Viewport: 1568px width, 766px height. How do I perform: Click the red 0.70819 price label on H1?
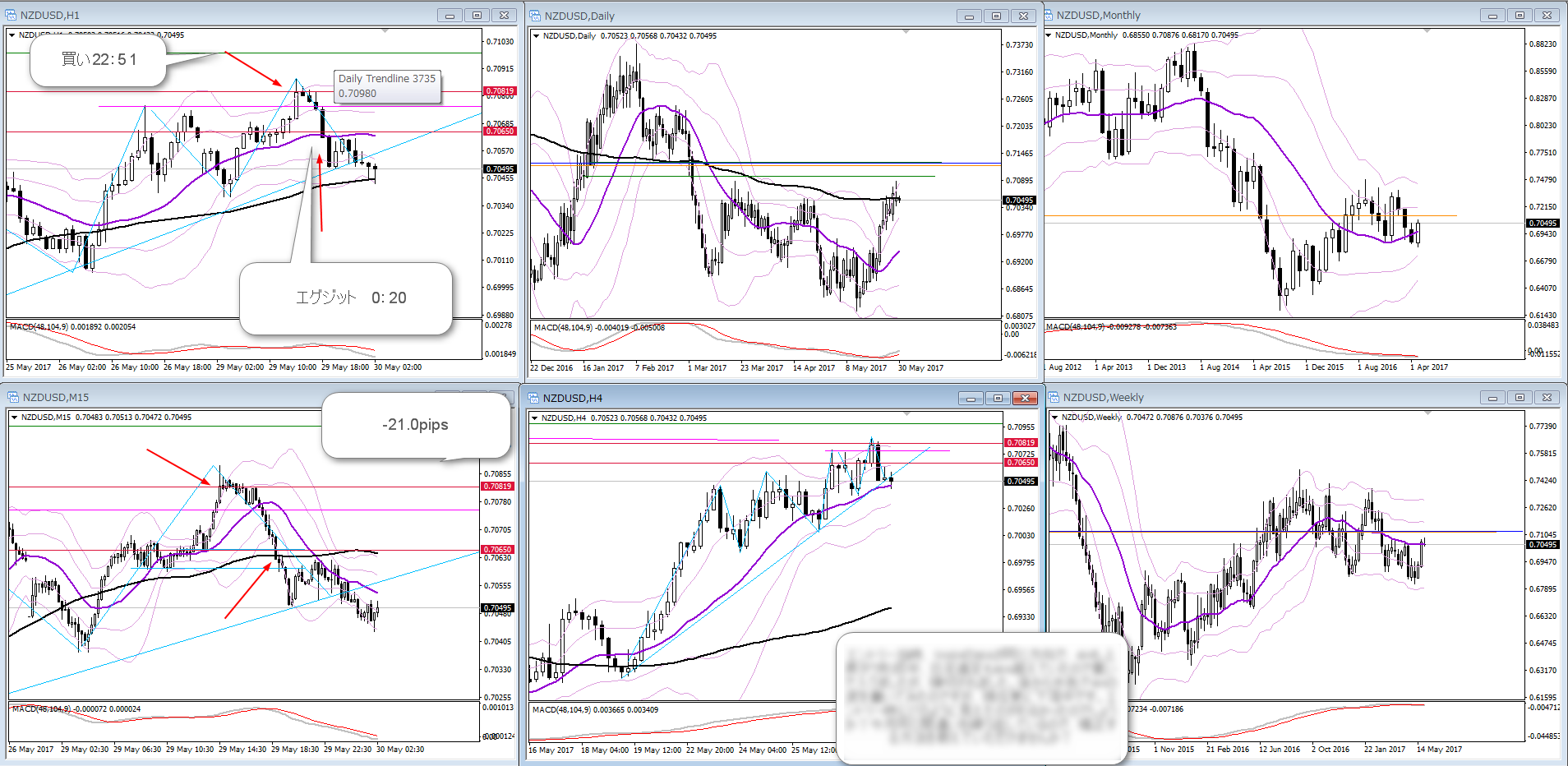[500, 91]
